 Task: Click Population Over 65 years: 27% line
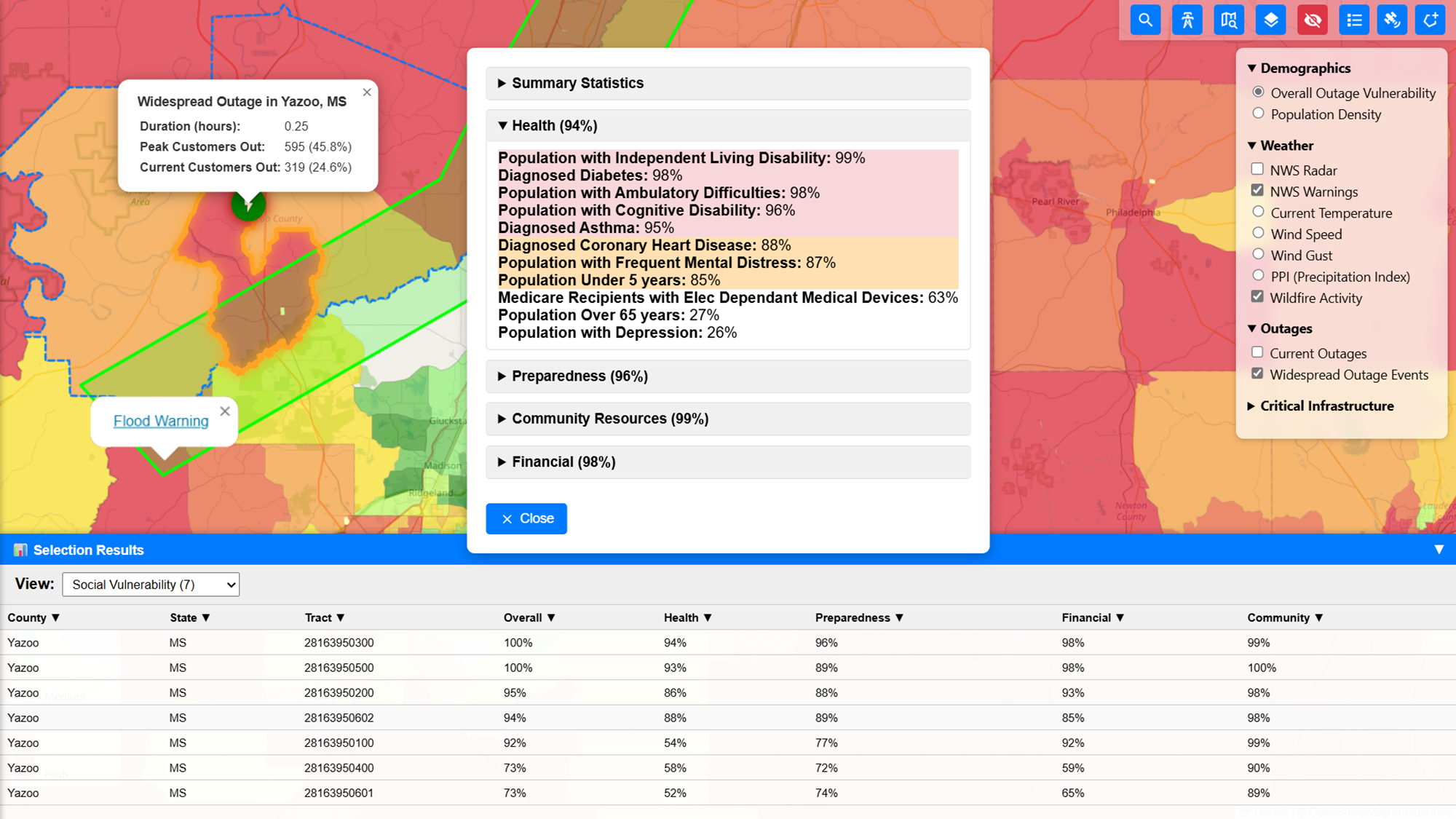click(x=609, y=315)
